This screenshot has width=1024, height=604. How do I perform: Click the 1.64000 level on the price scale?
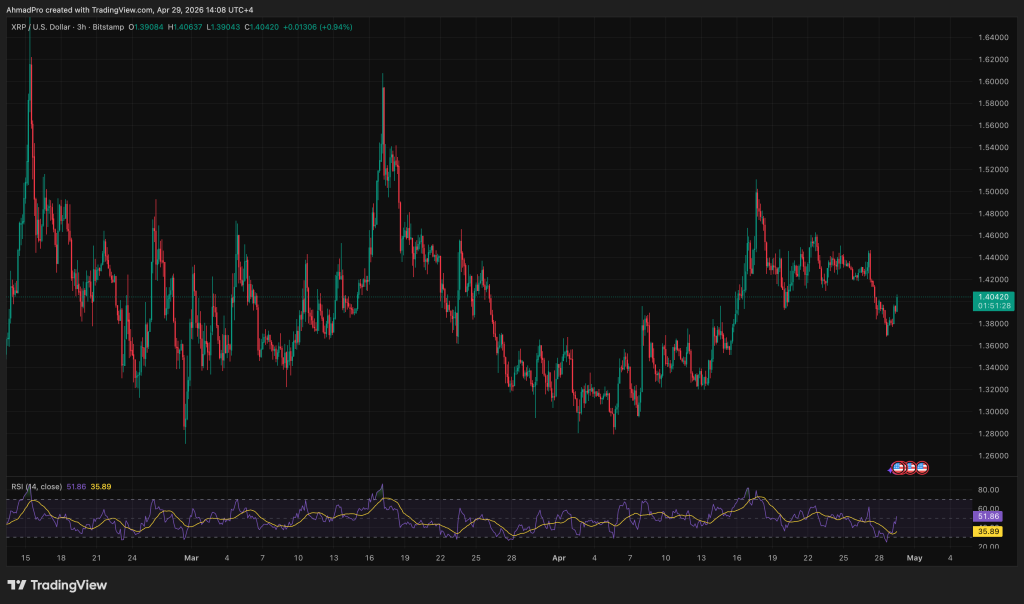click(x=991, y=38)
